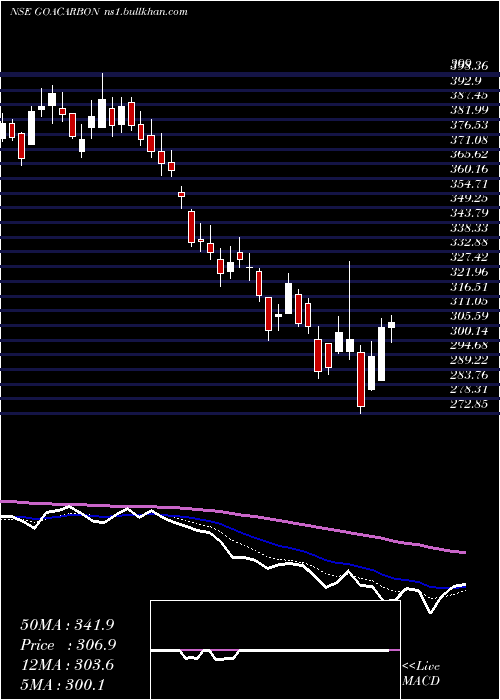Click the 272.85 price axis label
500x700 pixels.
click(x=468, y=405)
